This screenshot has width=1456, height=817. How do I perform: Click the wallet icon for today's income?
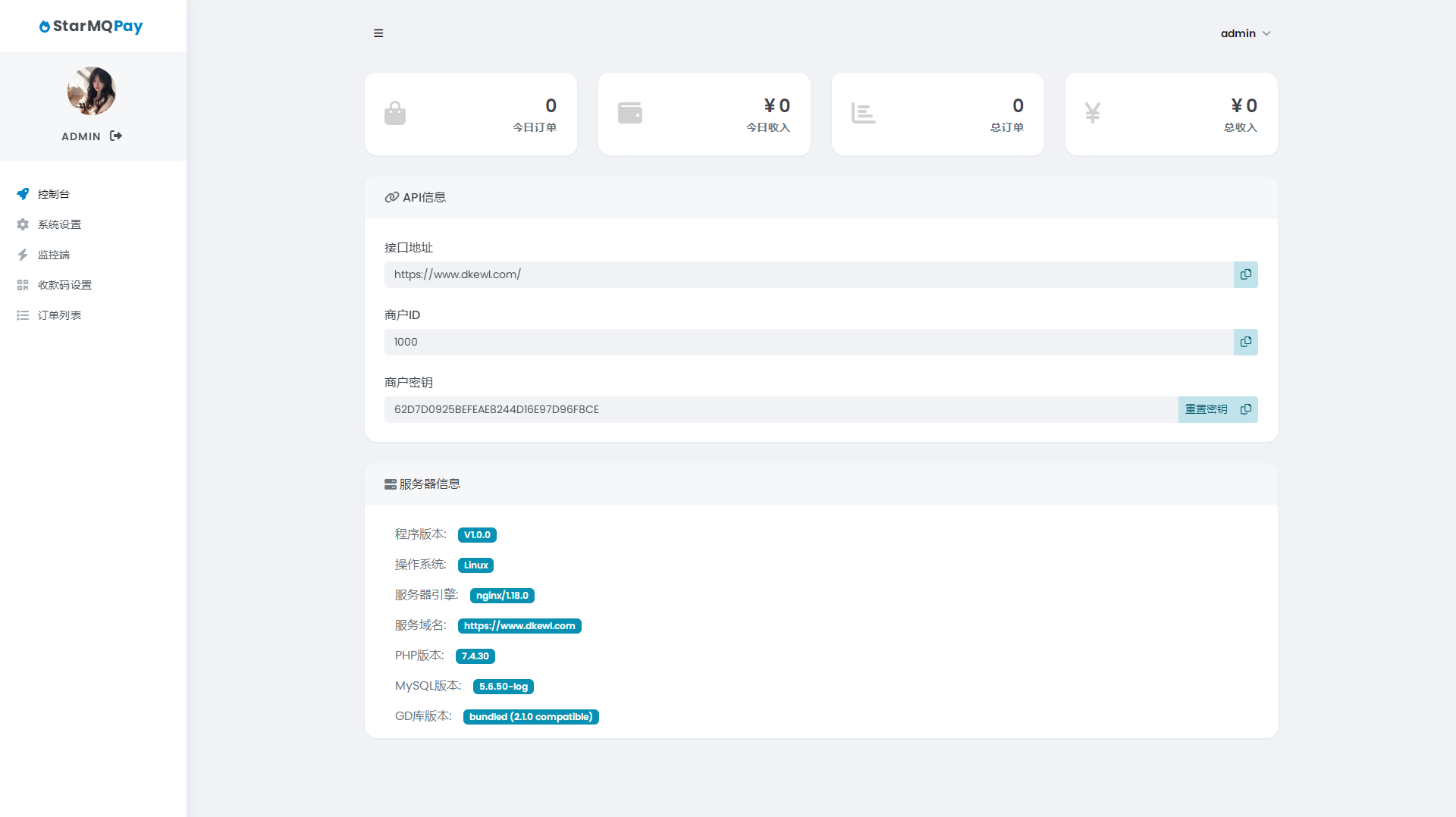pyautogui.click(x=629, y=113)
